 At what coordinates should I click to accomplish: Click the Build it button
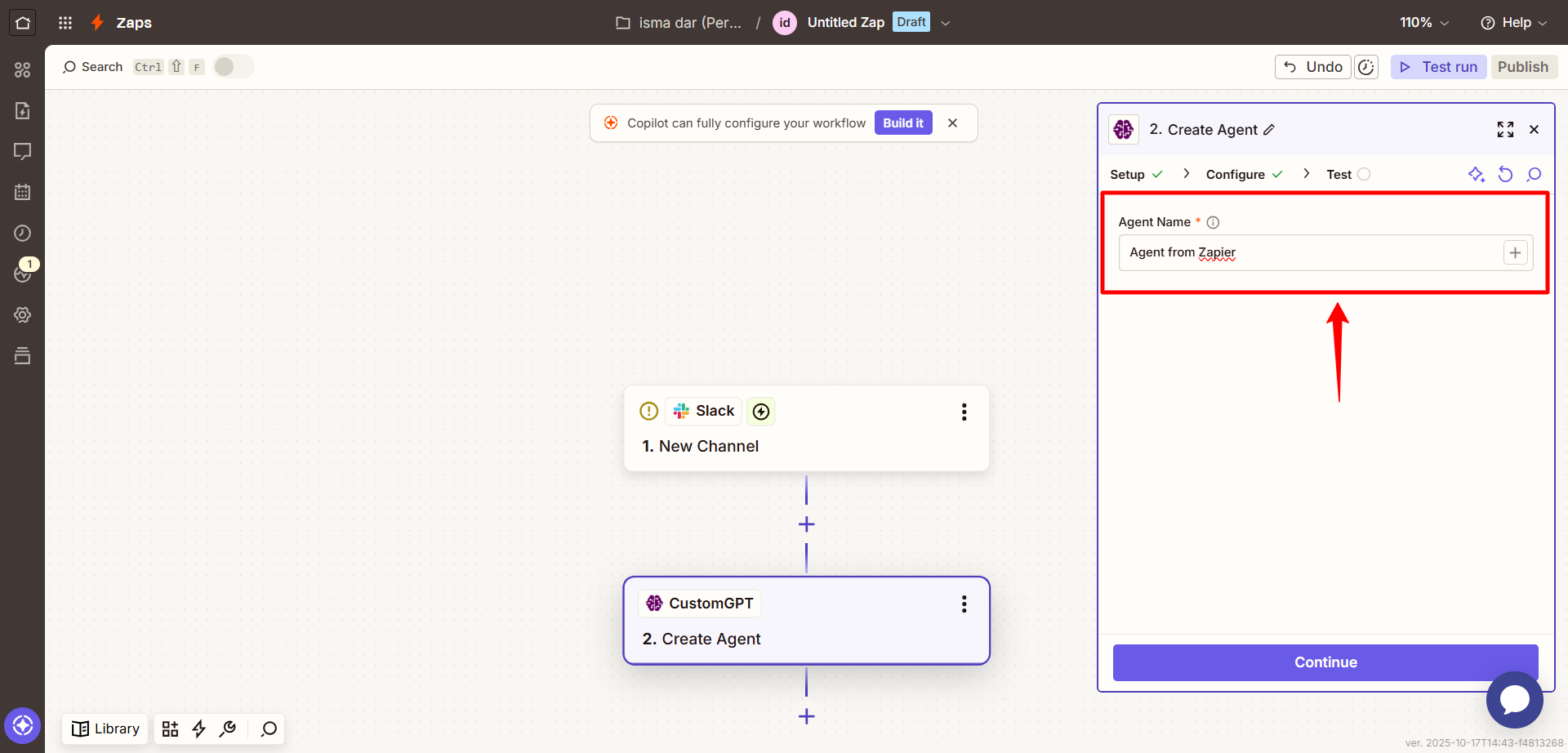click(x=903, y=123)
